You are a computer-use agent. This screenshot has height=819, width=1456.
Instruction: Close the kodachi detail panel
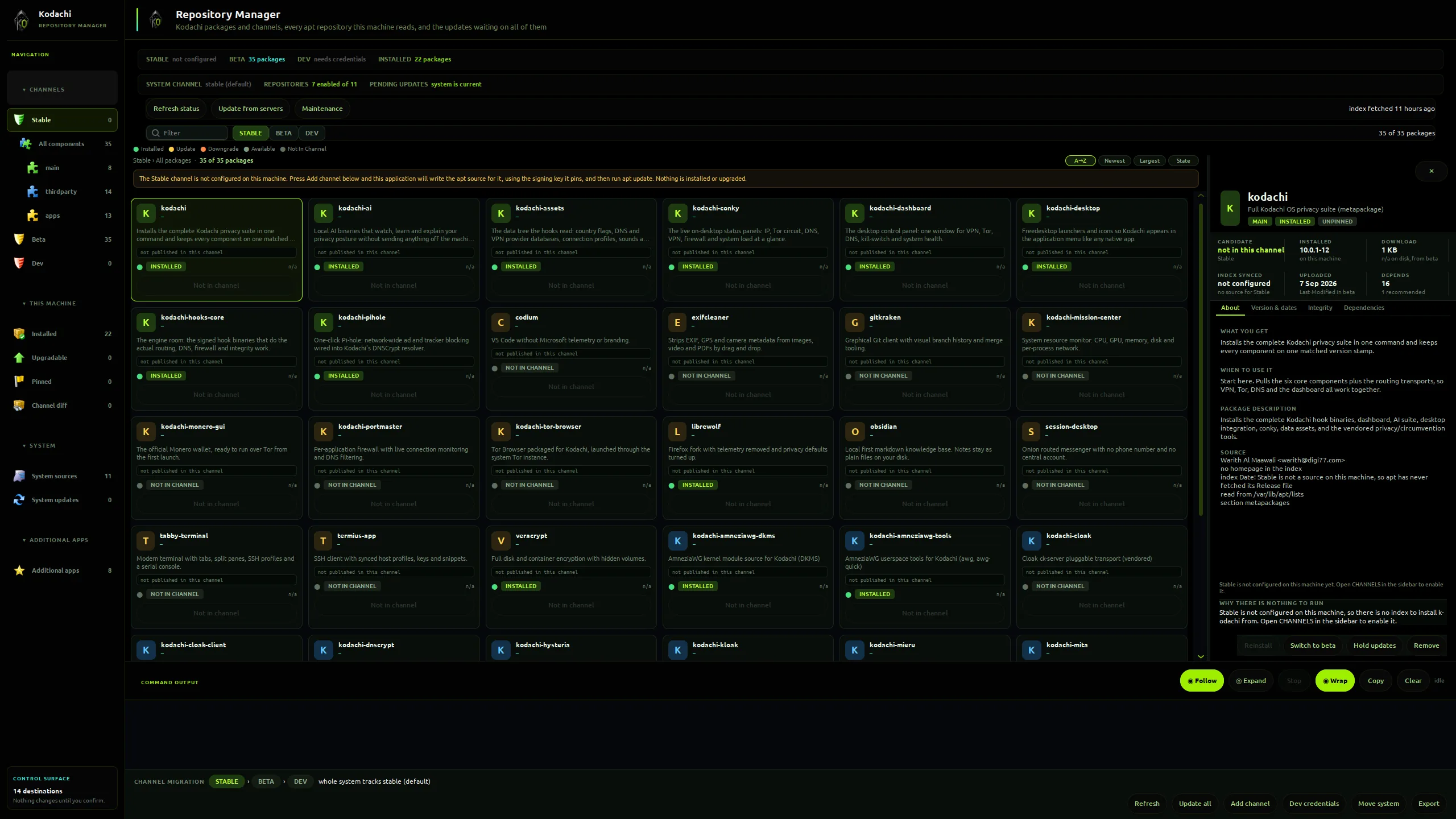[x=1431, y=171]
